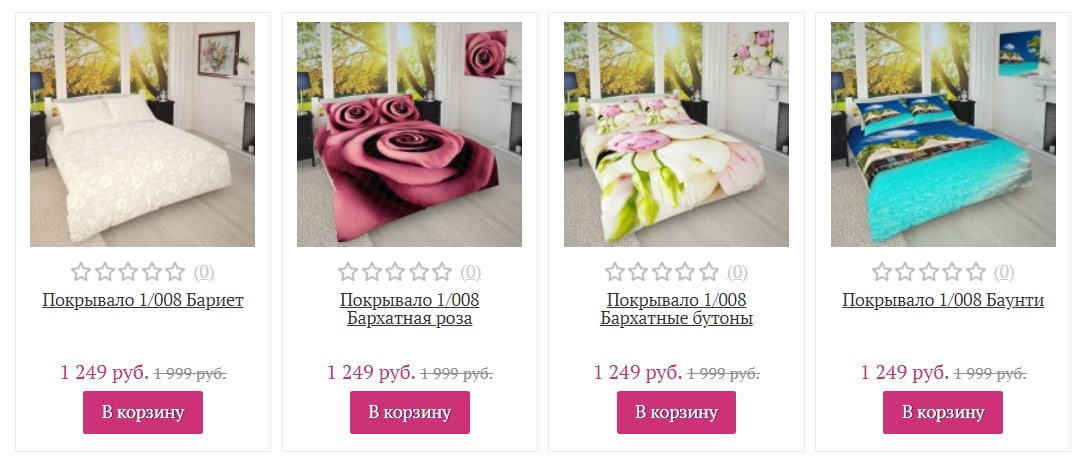Image resolution: width=1081 pixels, height=464 pixels.
Task: Open the Покрывало 1/008 Бархатная роза link
Action: pyautogui.click(x=410, y=310)
